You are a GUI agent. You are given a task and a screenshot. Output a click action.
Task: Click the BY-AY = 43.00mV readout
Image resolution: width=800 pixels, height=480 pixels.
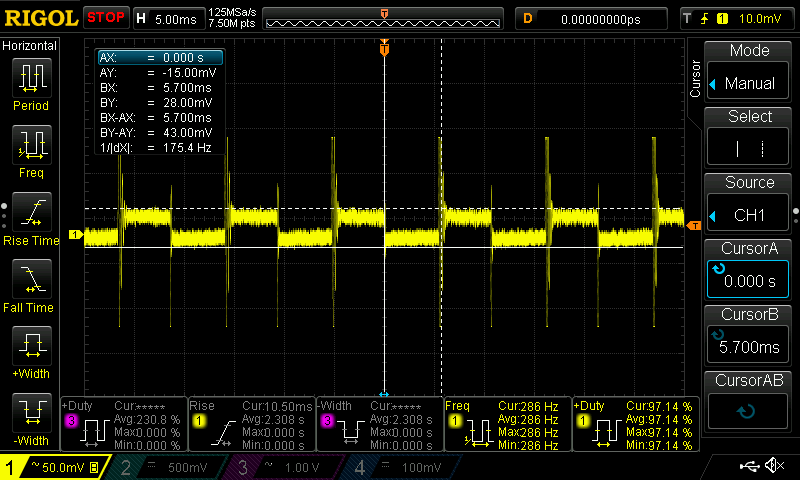click(156, 133)
